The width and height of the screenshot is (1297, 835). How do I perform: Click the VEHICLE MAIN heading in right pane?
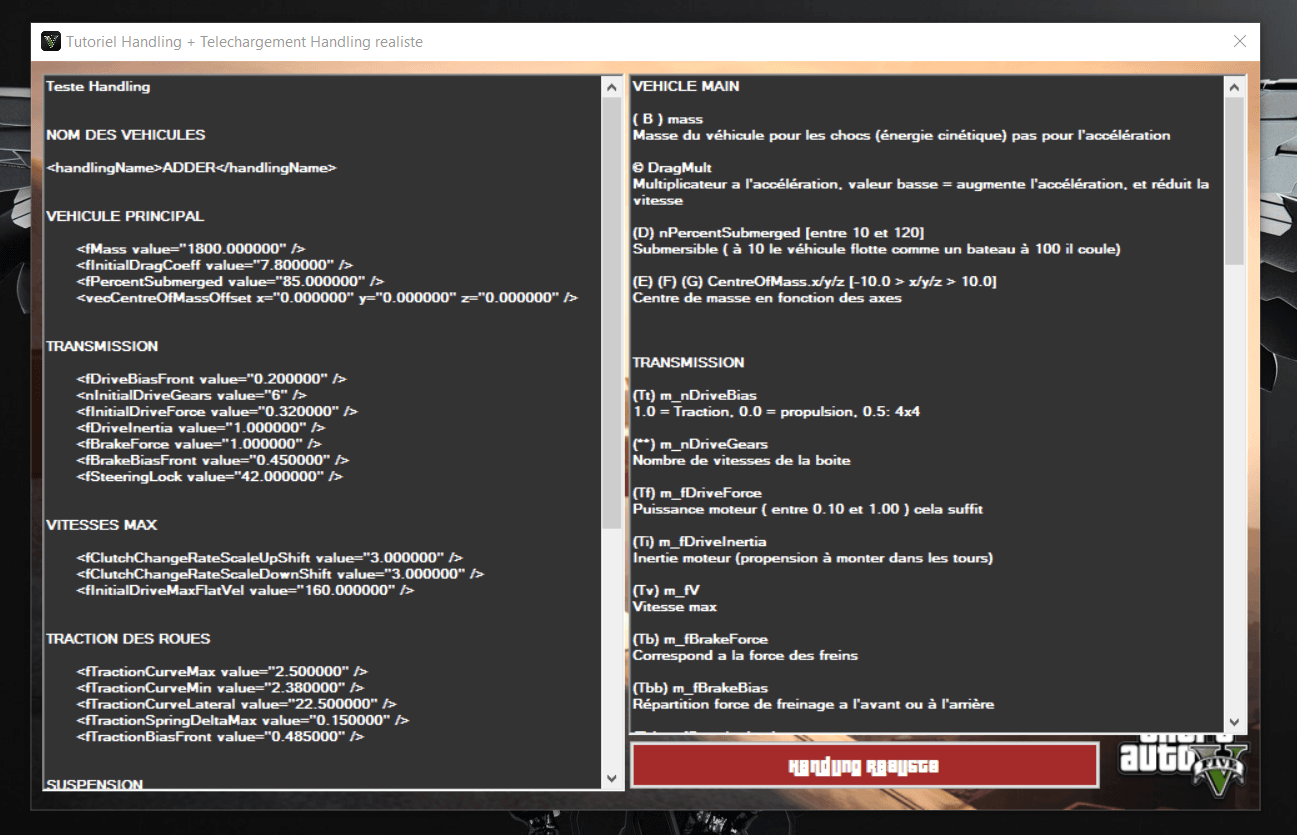(x=686, y=87)
